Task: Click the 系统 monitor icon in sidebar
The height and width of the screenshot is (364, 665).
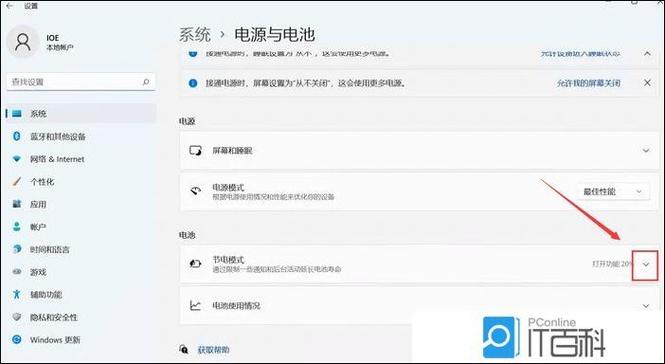Action: coord(17,114)
